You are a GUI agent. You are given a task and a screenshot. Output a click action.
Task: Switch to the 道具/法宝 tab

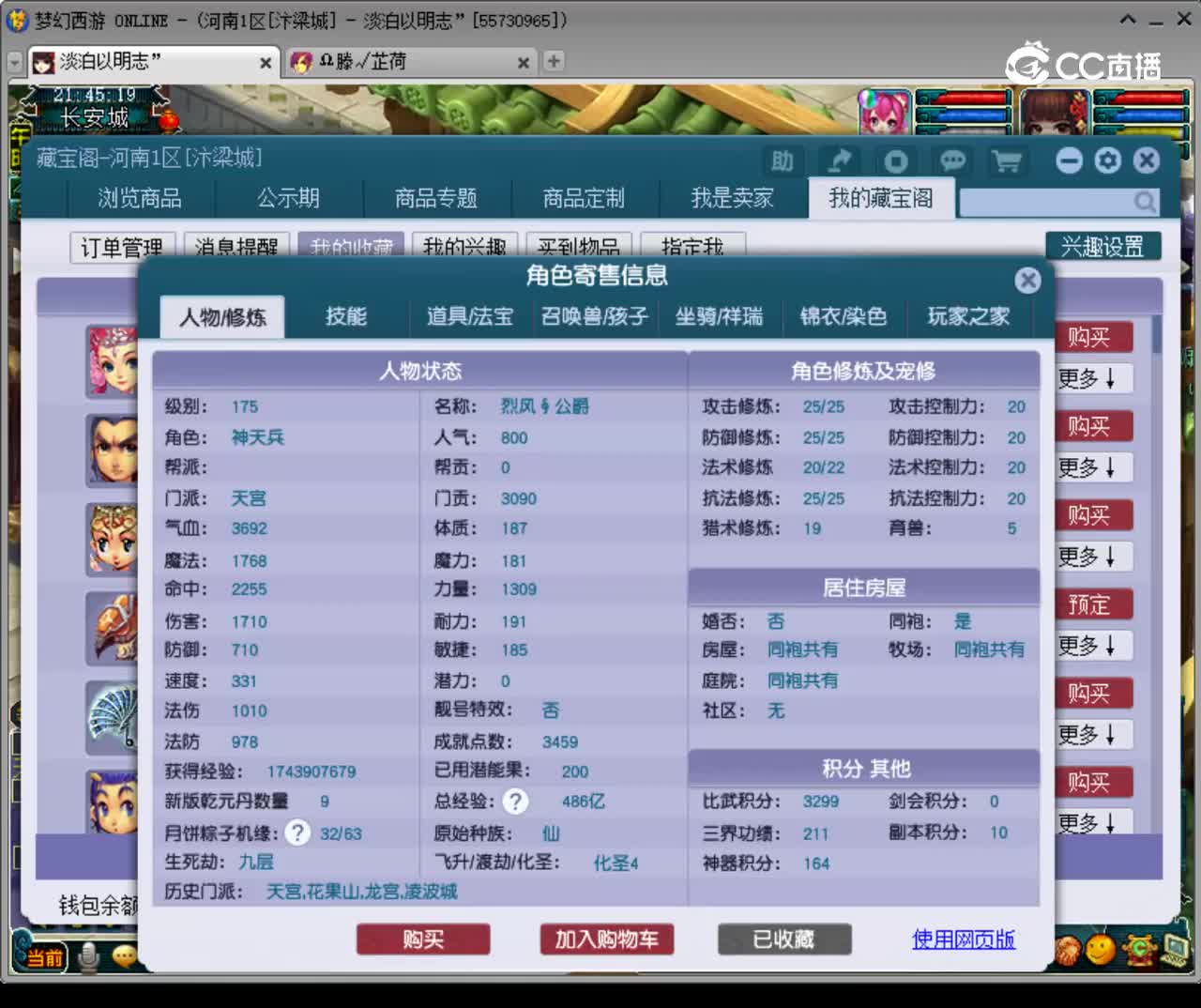[x=470, y=317]
